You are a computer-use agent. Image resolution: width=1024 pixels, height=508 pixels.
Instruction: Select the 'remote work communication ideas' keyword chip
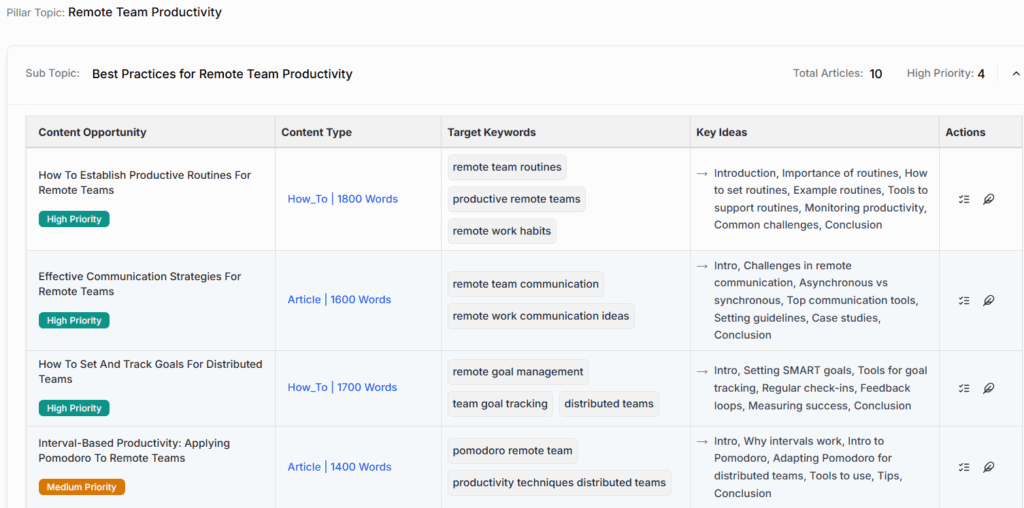pos(541,316)
